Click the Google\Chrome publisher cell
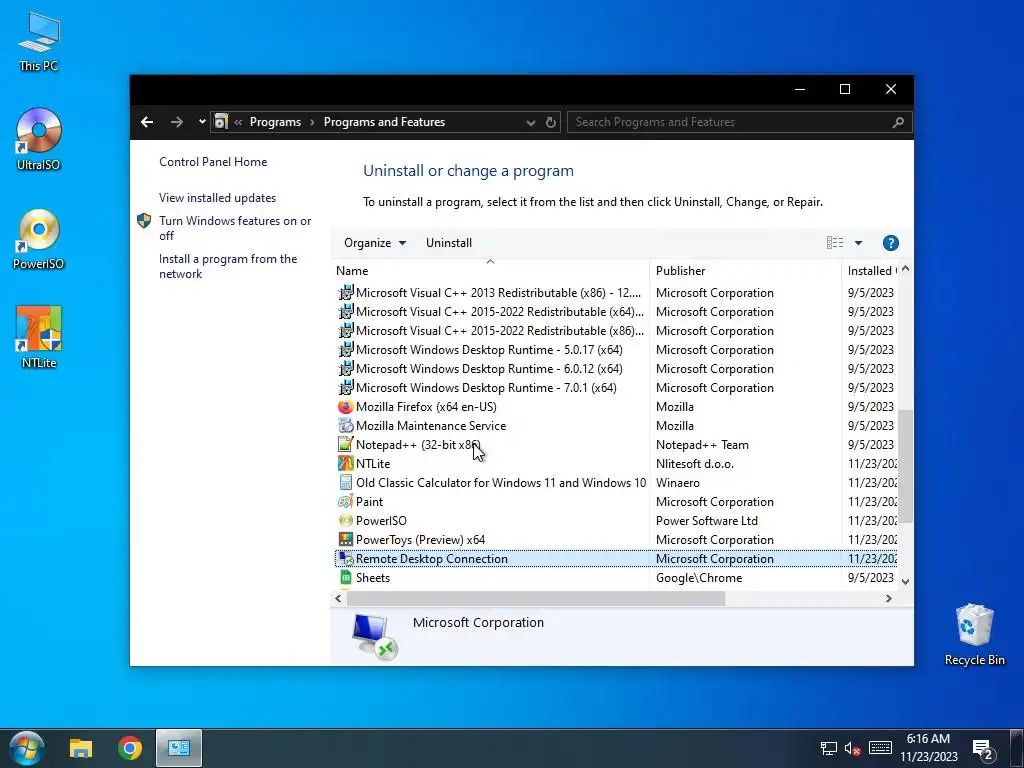The width and height of the screenshot is (1024, 768). click(699, 577)
